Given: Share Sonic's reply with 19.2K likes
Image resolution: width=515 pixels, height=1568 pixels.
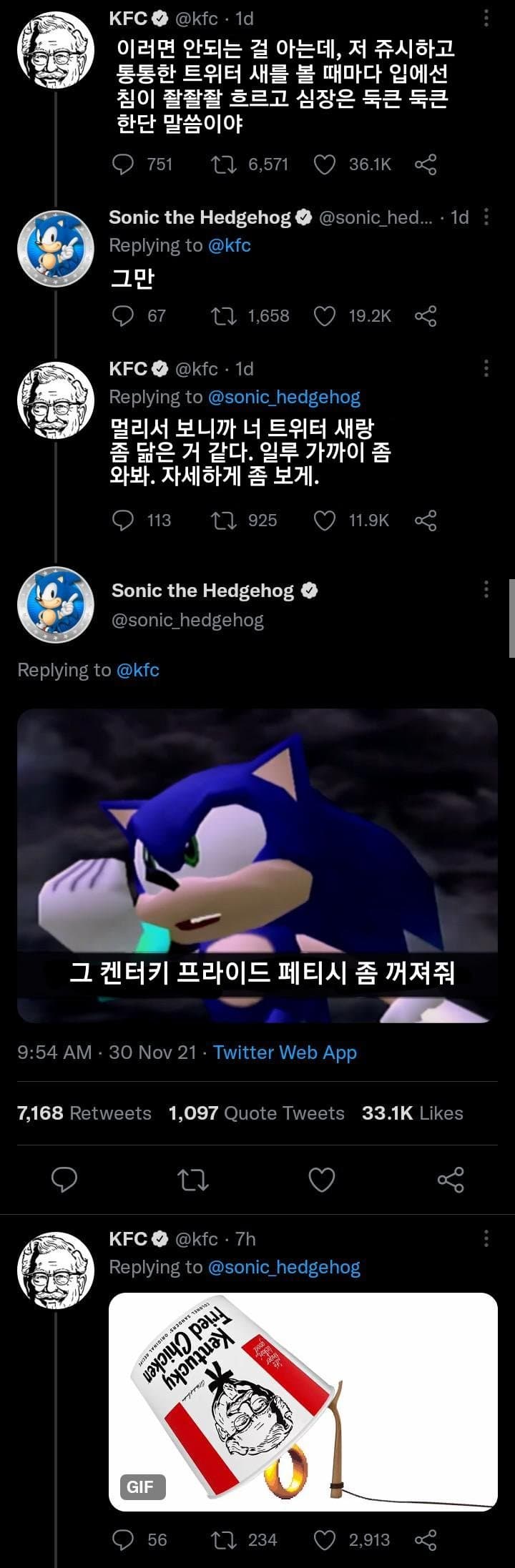Looking at the screenshot, I should (426, 316).
